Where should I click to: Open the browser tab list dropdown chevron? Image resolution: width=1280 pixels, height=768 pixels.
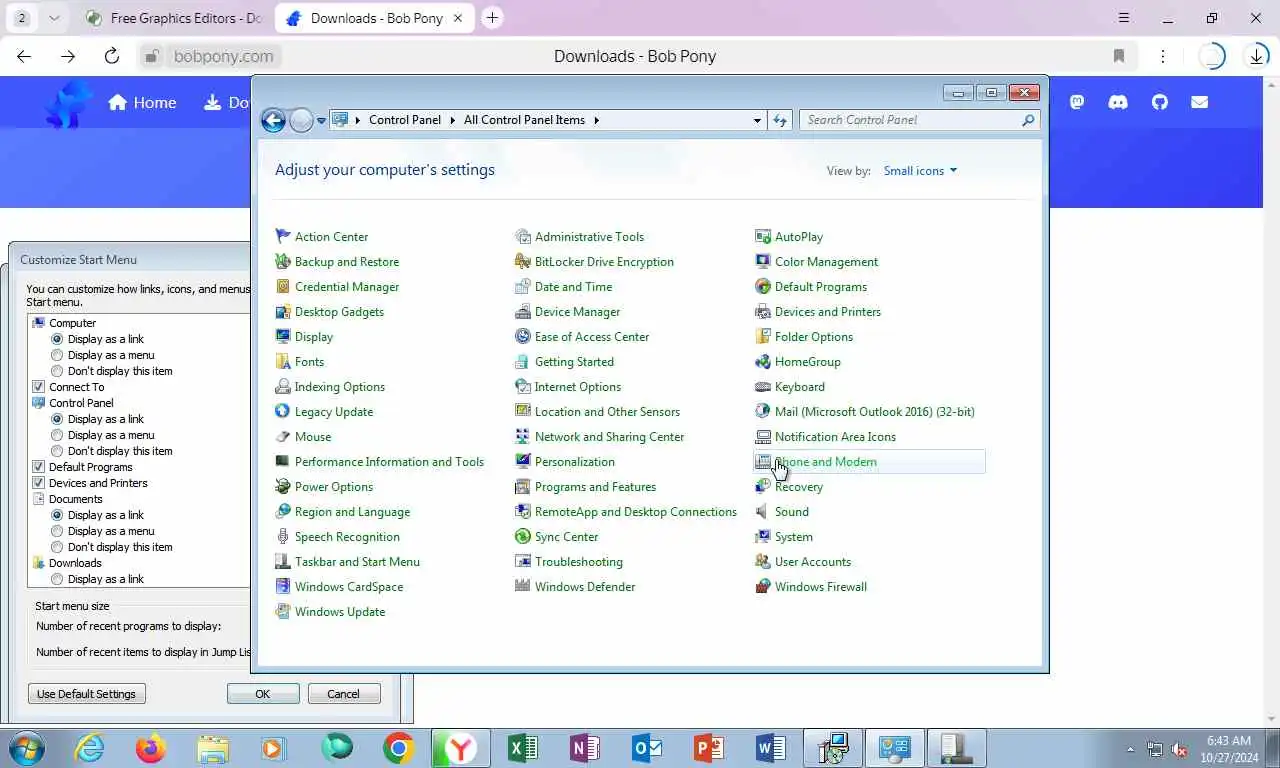(54, 18)
